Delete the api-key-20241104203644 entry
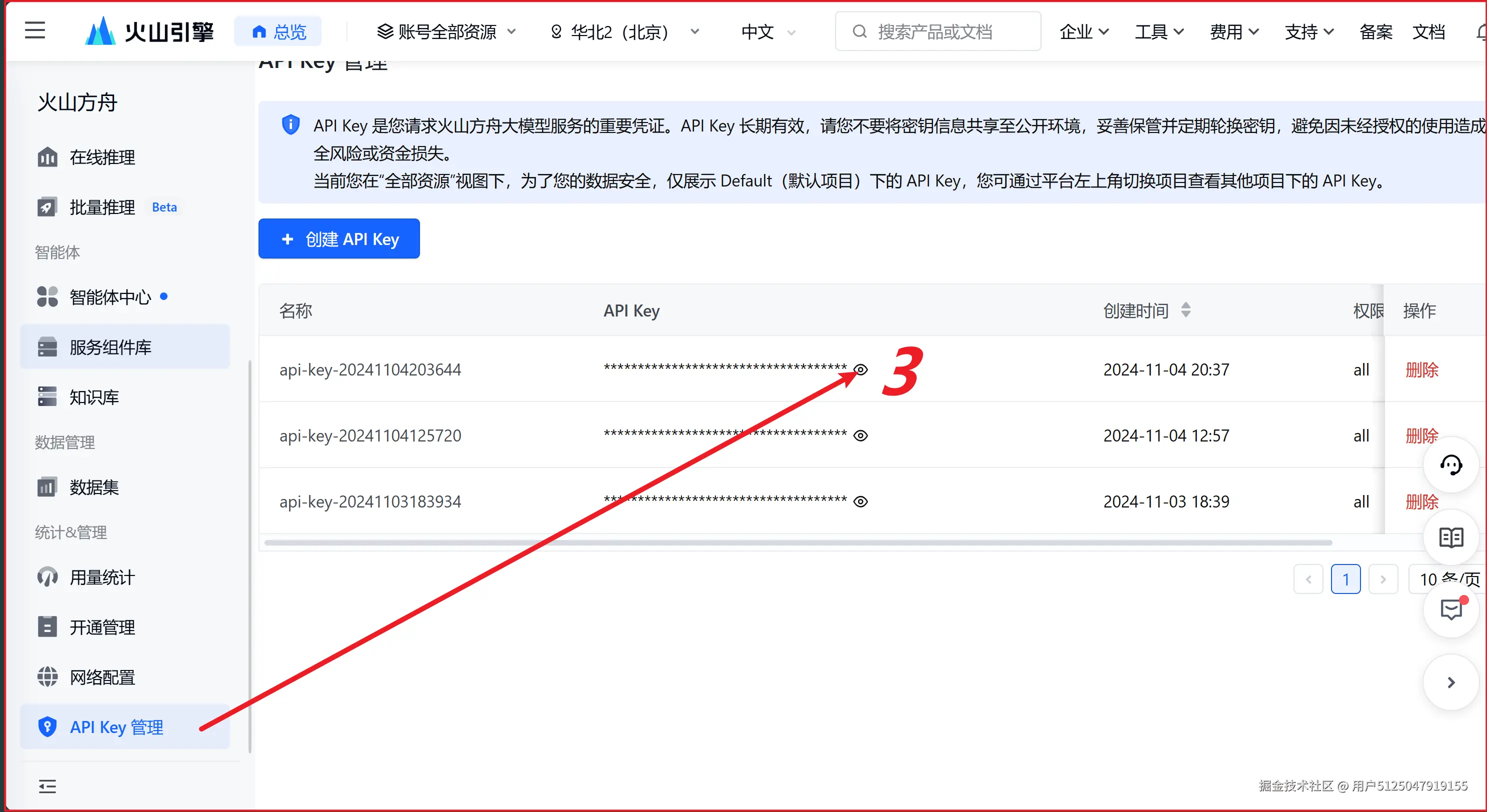 [1421, 369]
